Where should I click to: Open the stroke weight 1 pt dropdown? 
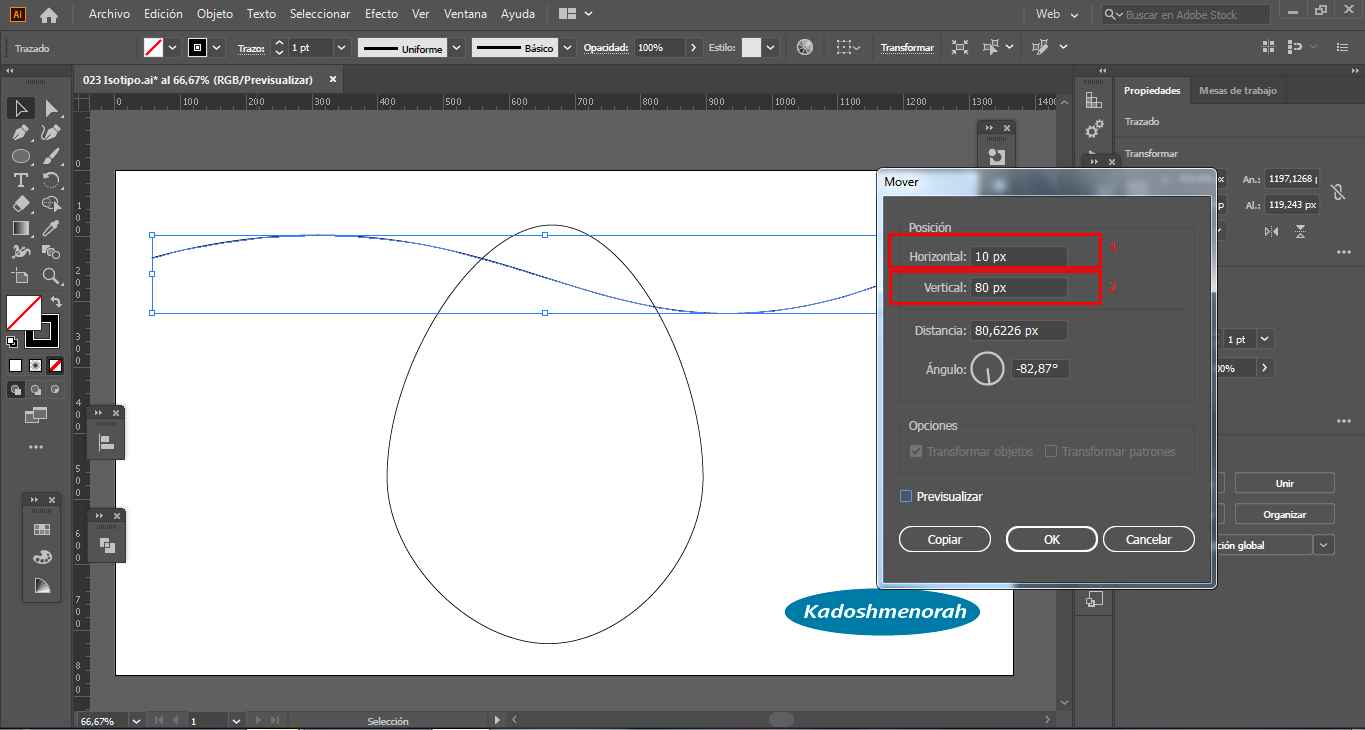point(341,47)
